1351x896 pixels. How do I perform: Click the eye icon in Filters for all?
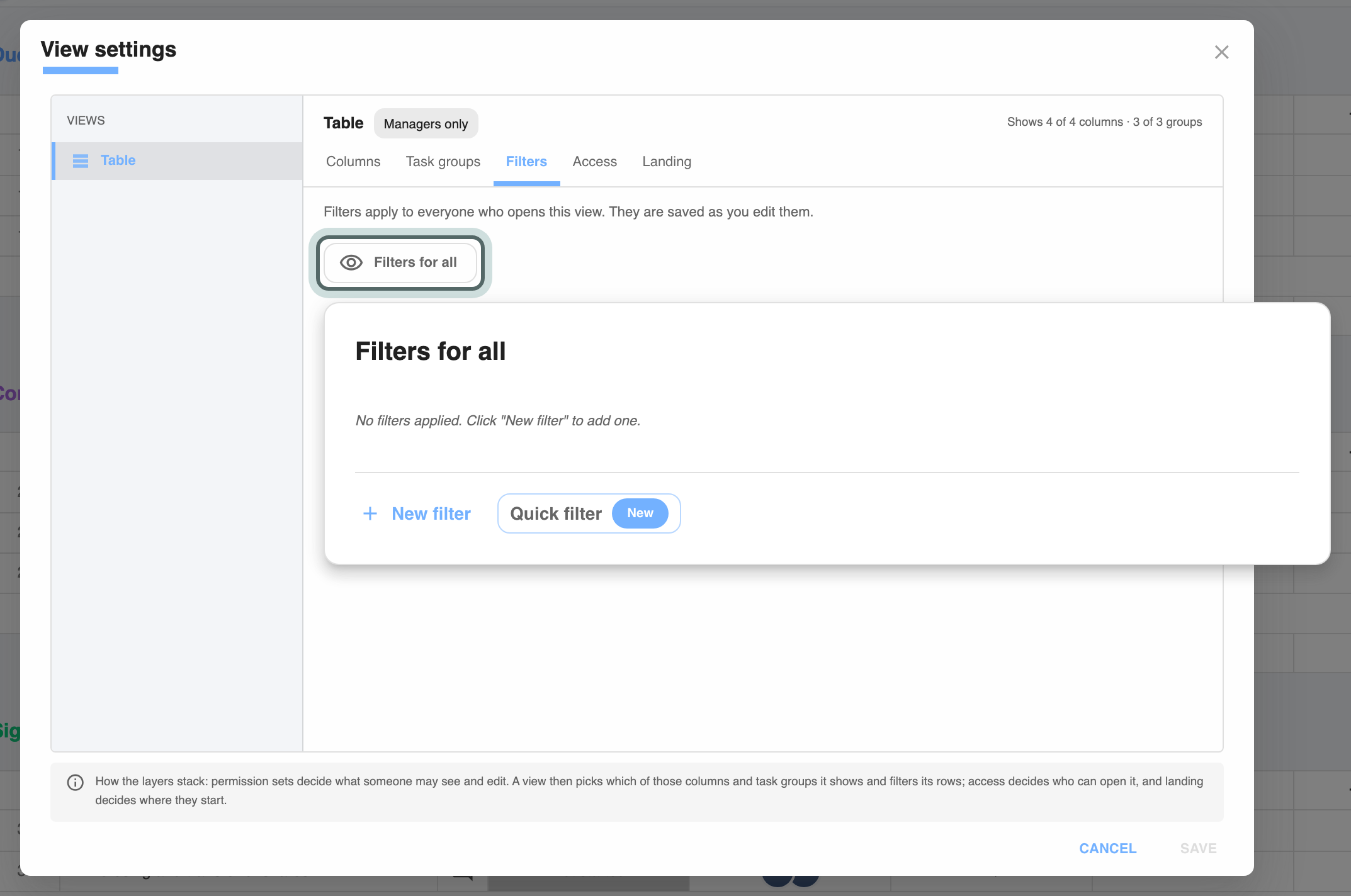(351, 262)
